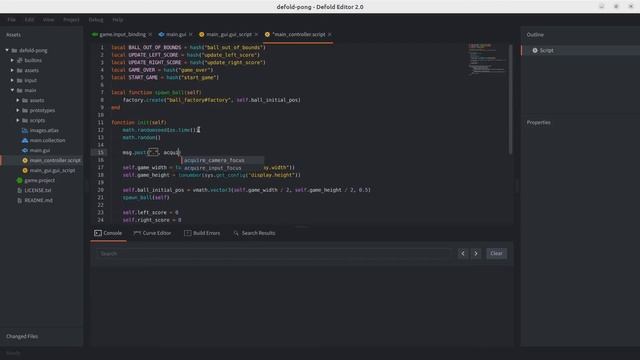
Task: Switch to the main.gui editor tab
Action: pos(176,35)
